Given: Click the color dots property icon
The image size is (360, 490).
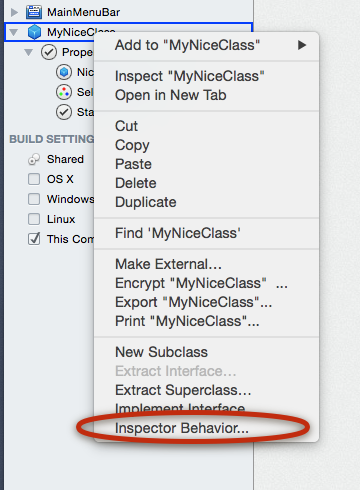Looking at the screenshot, I should [x=64, y=92].
